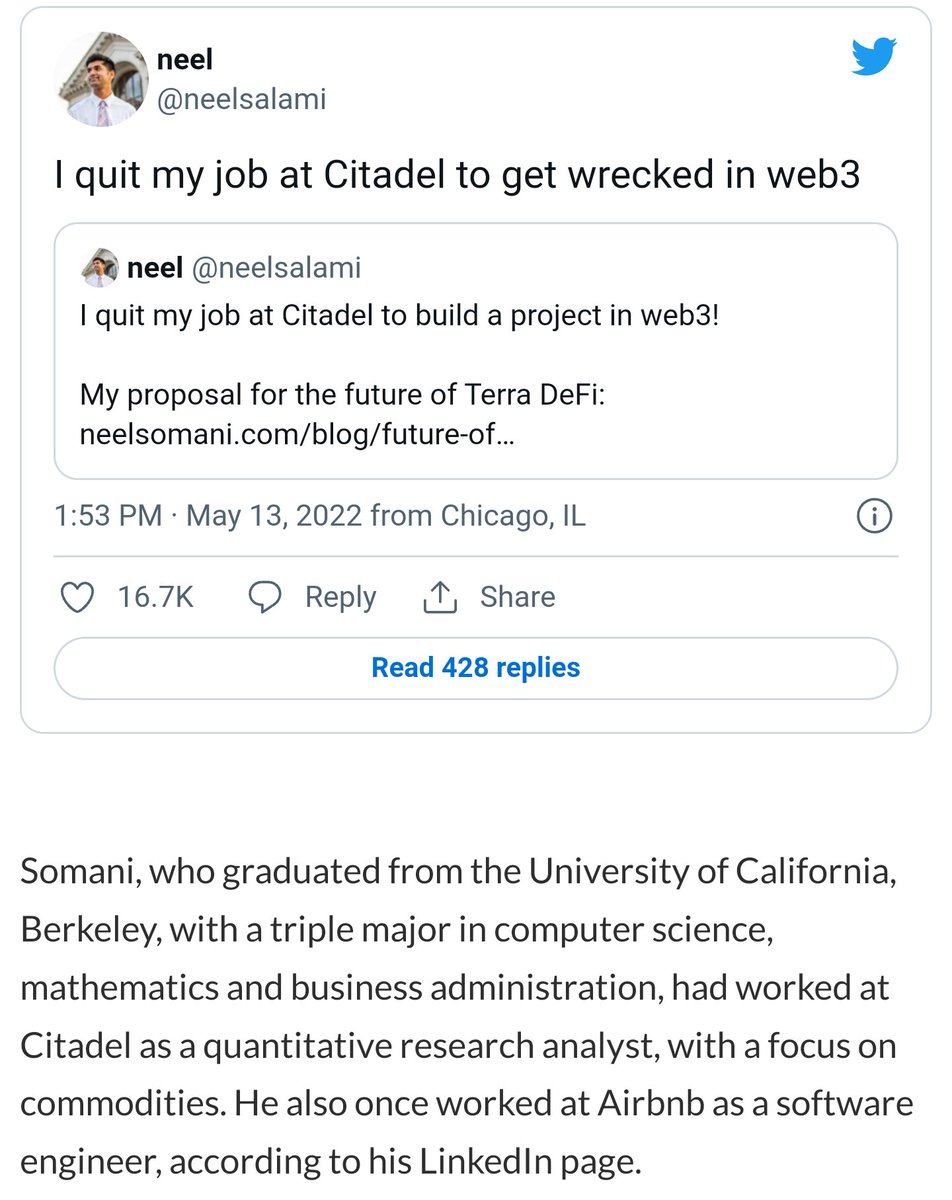Click the Share text label
The width and height of the screenshot is (952, 1200).
pyautogui.click(x=517, y=597)
